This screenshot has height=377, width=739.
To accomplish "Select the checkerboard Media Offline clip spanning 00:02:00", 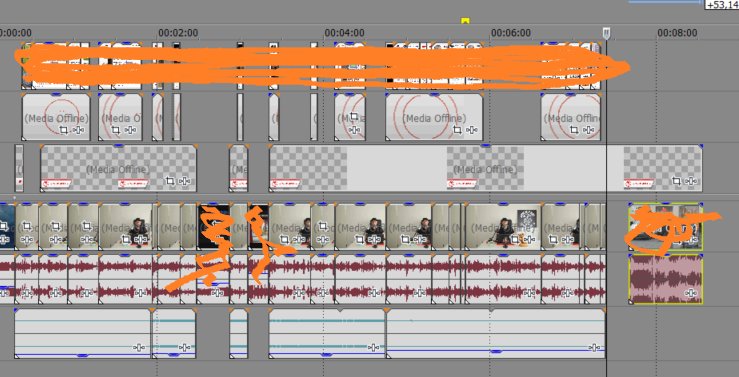I will (x=118, y=168).
